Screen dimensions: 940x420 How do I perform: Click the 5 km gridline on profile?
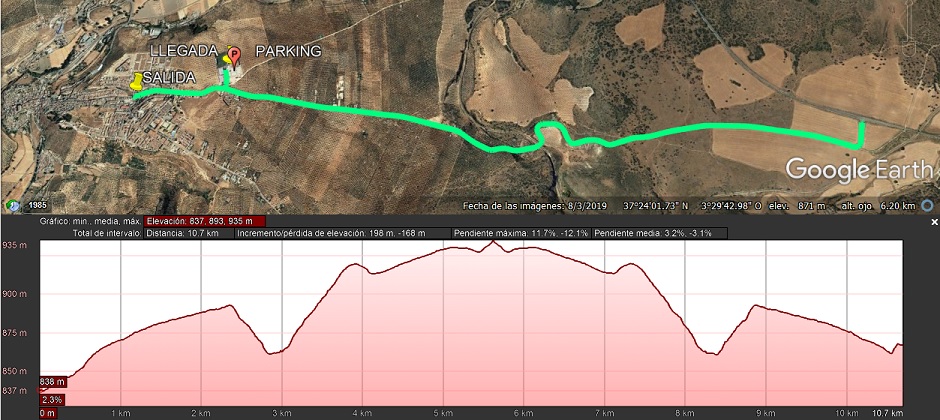pyautogui.click(x=443, y=324)
